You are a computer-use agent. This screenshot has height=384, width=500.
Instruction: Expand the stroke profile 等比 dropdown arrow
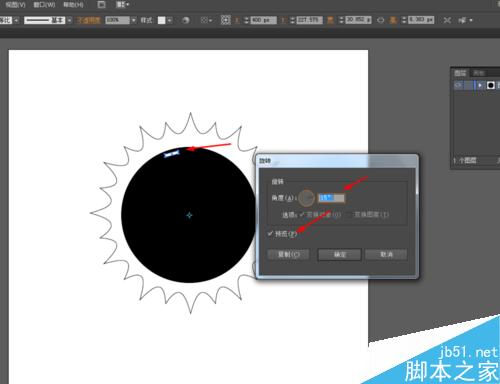[x=16, y=20]
